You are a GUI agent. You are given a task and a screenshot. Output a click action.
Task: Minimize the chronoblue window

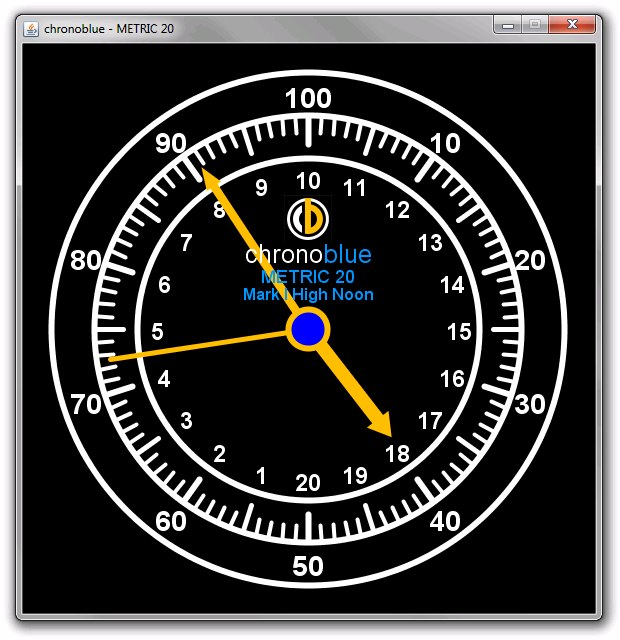point(508,26)
